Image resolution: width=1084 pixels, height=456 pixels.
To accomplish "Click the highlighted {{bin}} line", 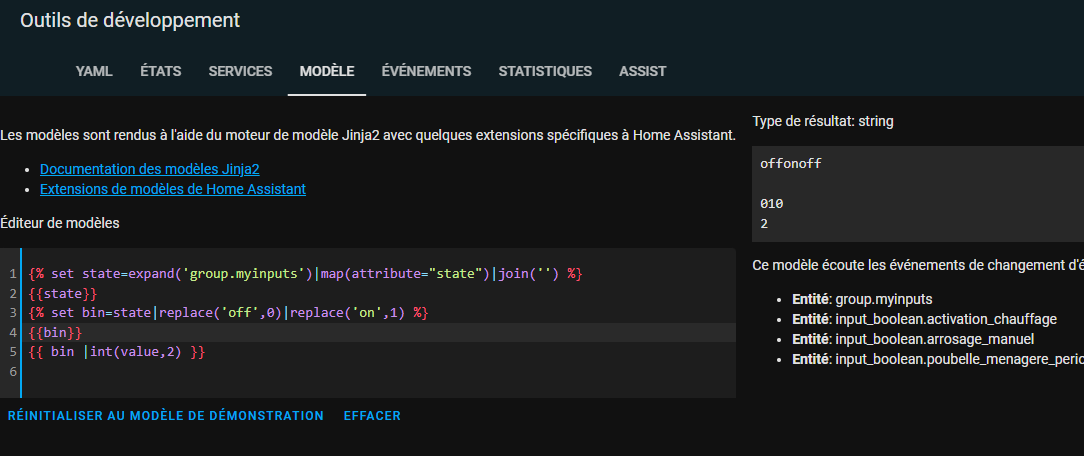I will click(x=56, y=332).
